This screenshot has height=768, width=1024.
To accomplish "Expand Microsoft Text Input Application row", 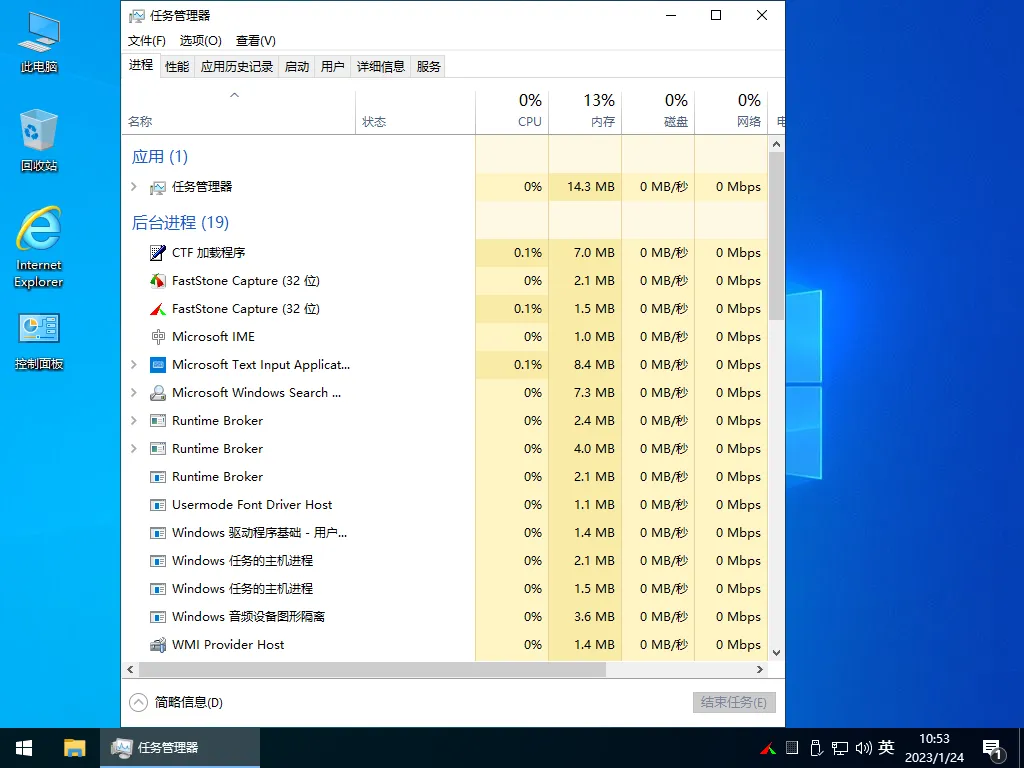I will point(134,364).
